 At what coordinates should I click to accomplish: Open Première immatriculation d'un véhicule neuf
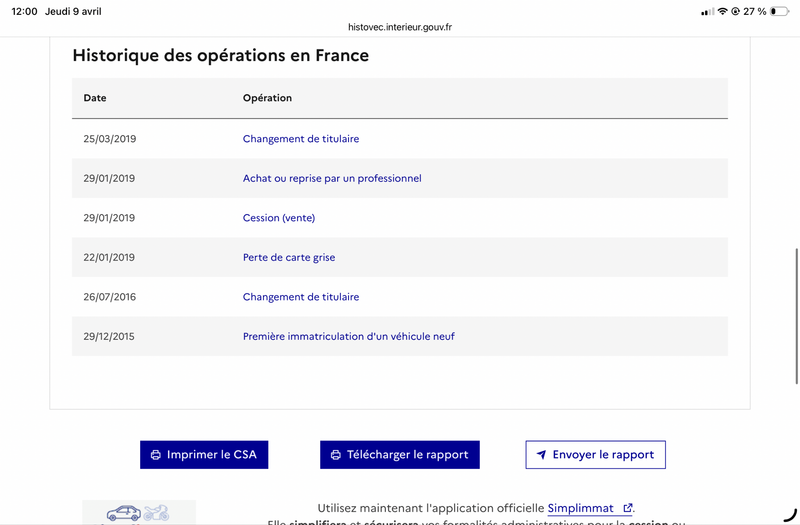348,336
